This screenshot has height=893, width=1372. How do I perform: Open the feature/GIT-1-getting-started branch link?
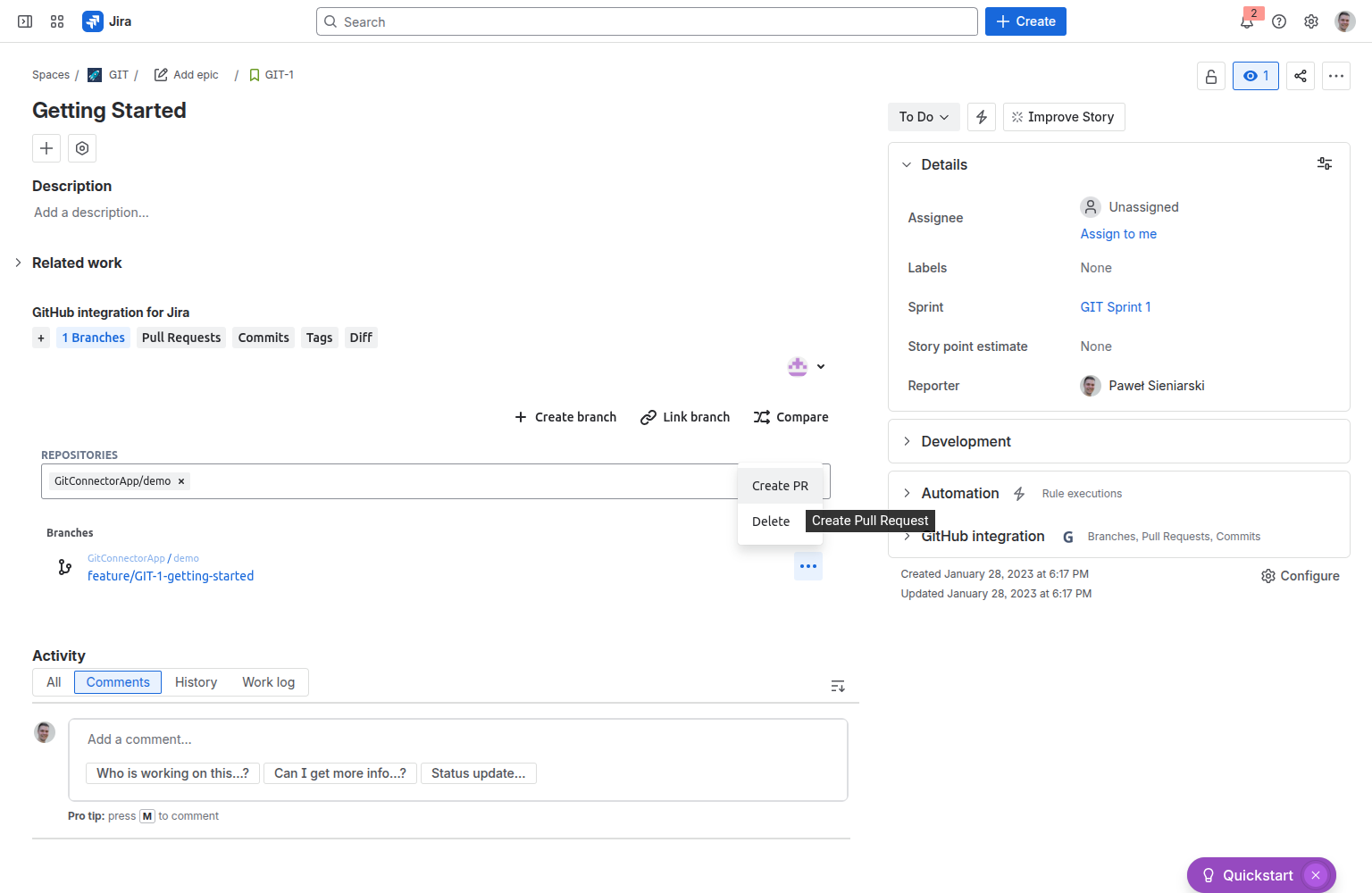171,576
